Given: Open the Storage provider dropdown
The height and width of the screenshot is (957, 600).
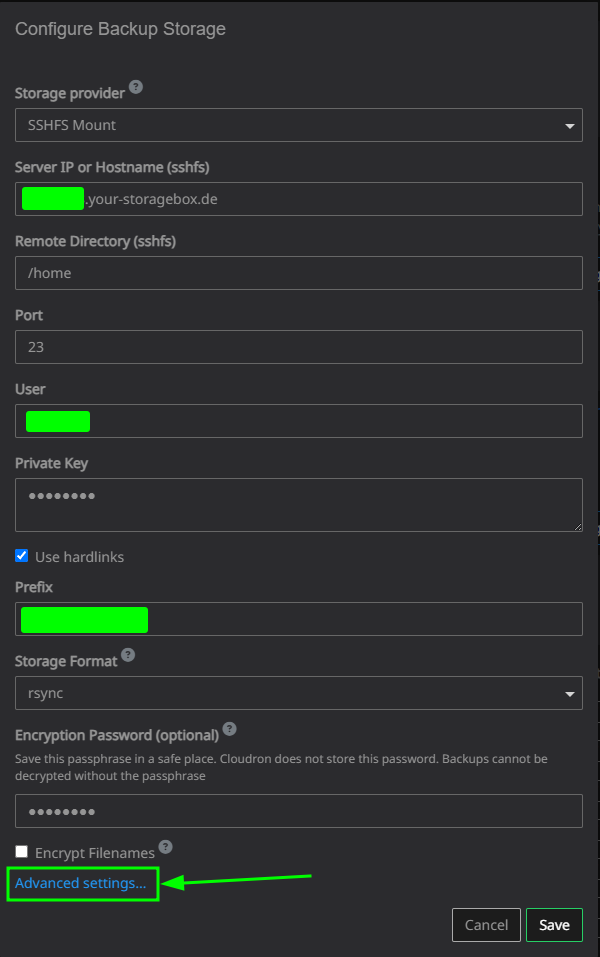Looking at the screenshot, I should [x=298, y=125].
